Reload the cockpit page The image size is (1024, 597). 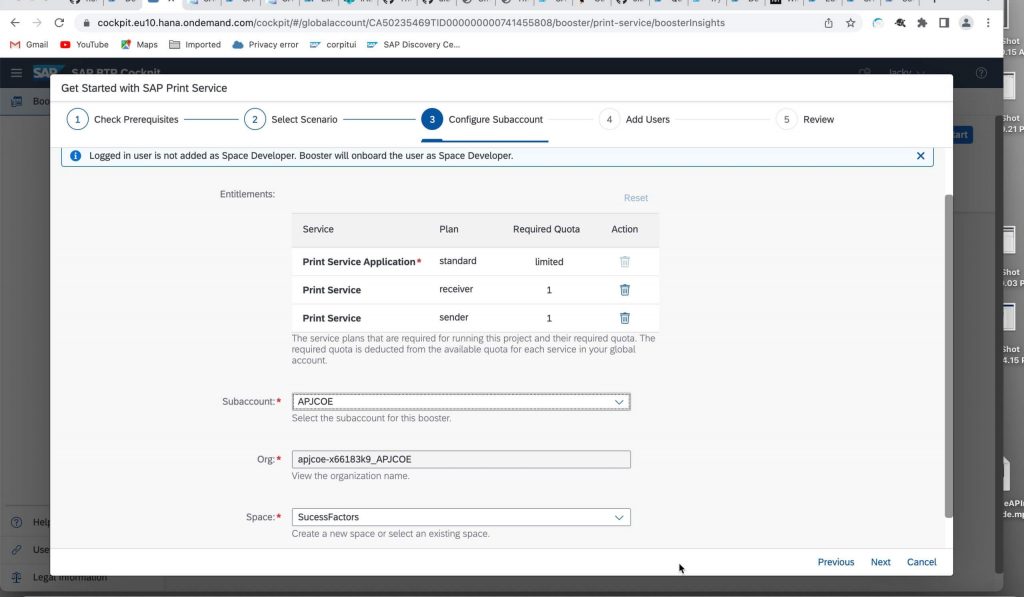59,23
